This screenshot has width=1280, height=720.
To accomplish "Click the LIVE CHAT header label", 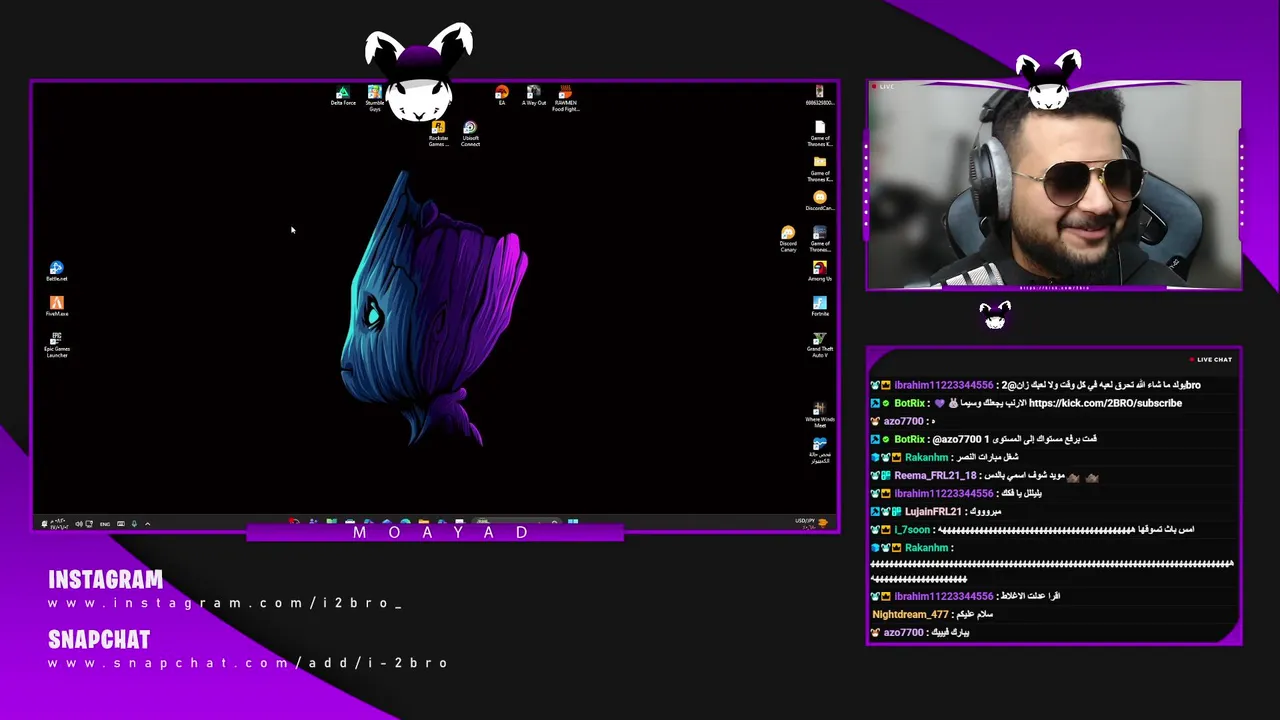I will point(1211,360).
